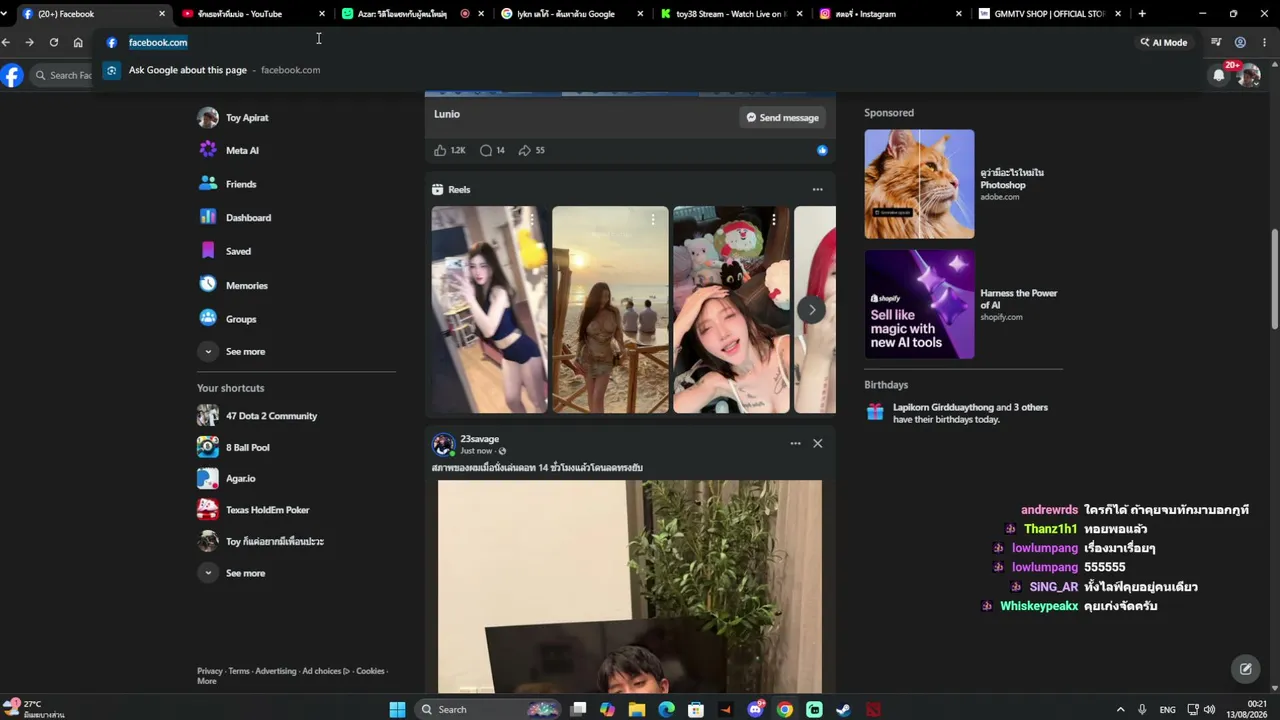Open new message compose icon
The height and width of the screenshot is (720, 1280).
pyautogui.click(x=1245, y=669)
